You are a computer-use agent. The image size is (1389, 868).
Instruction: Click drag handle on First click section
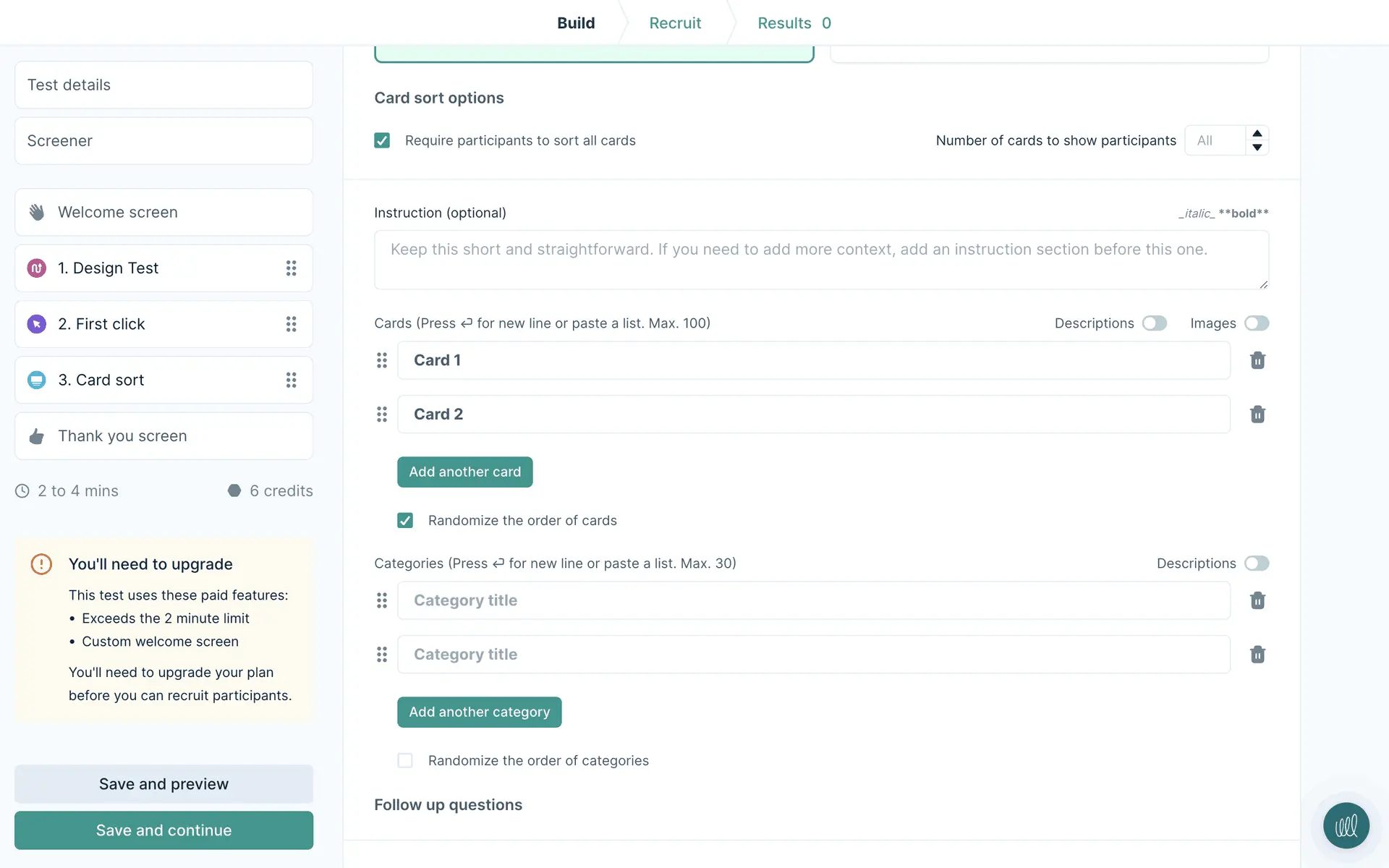tap(291, 324)
